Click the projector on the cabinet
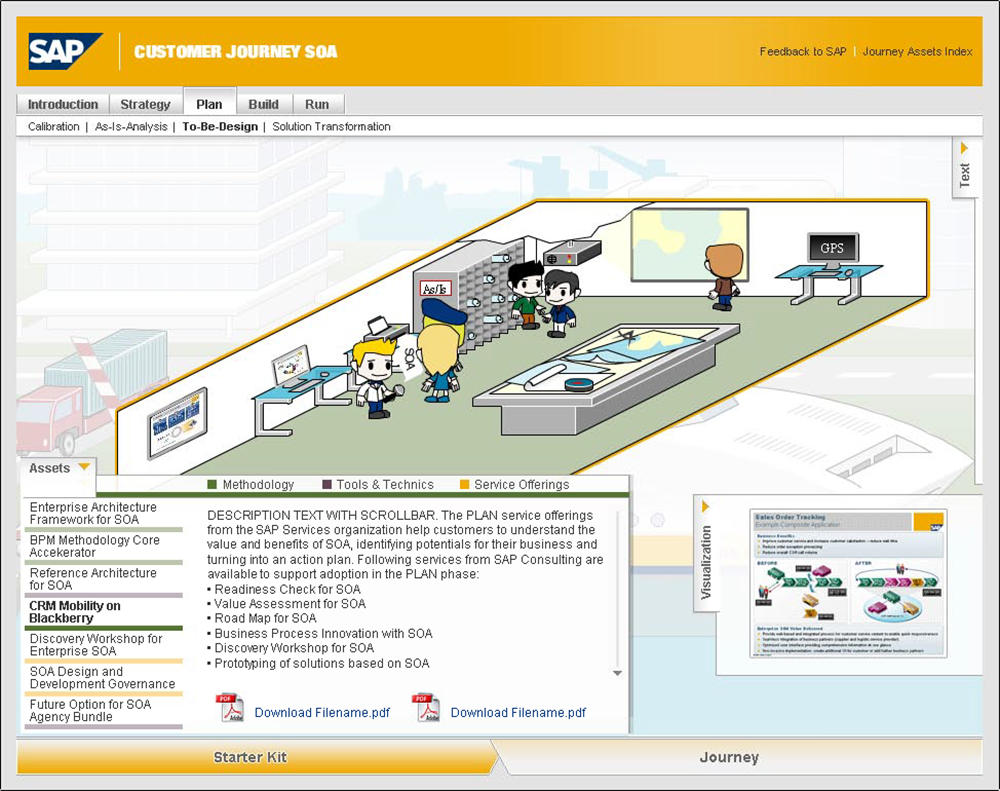1000x791 pixels. [572, 250]
